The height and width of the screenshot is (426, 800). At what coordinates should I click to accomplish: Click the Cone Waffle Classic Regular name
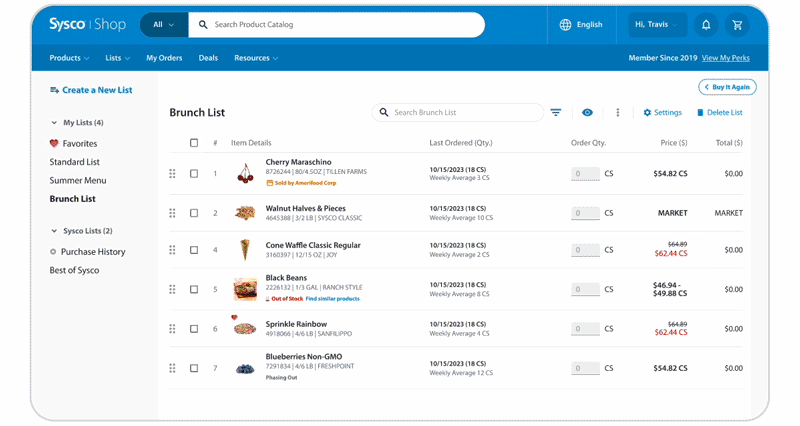(313, 245)
